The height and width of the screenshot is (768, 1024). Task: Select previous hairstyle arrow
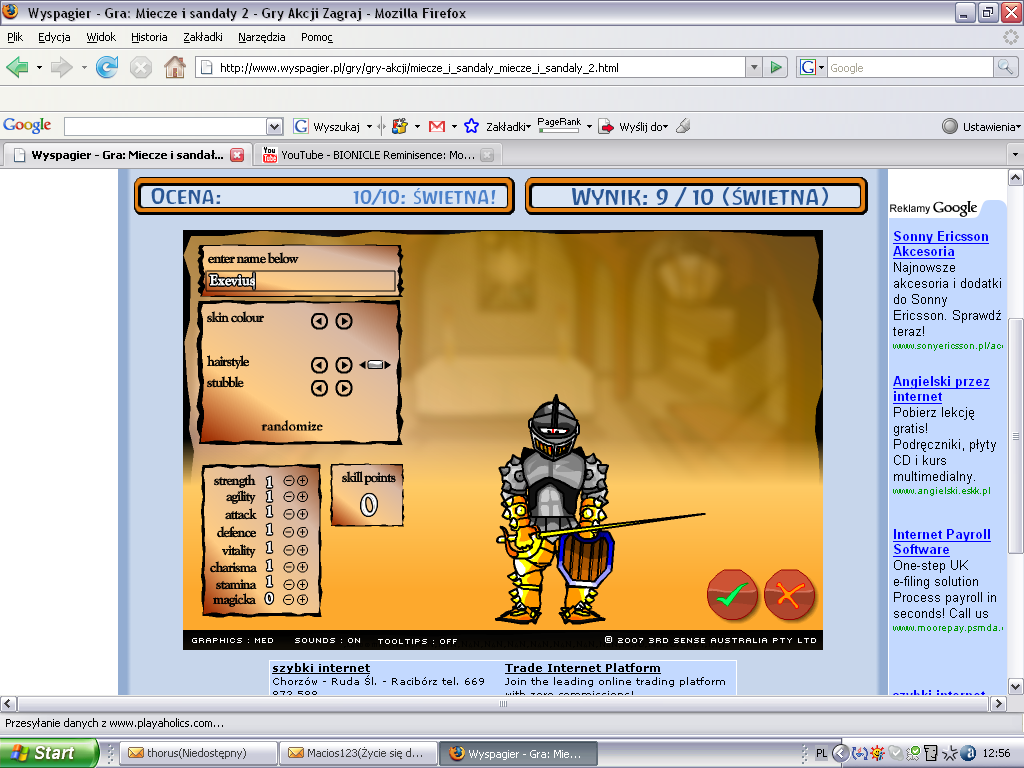[319, 365]
